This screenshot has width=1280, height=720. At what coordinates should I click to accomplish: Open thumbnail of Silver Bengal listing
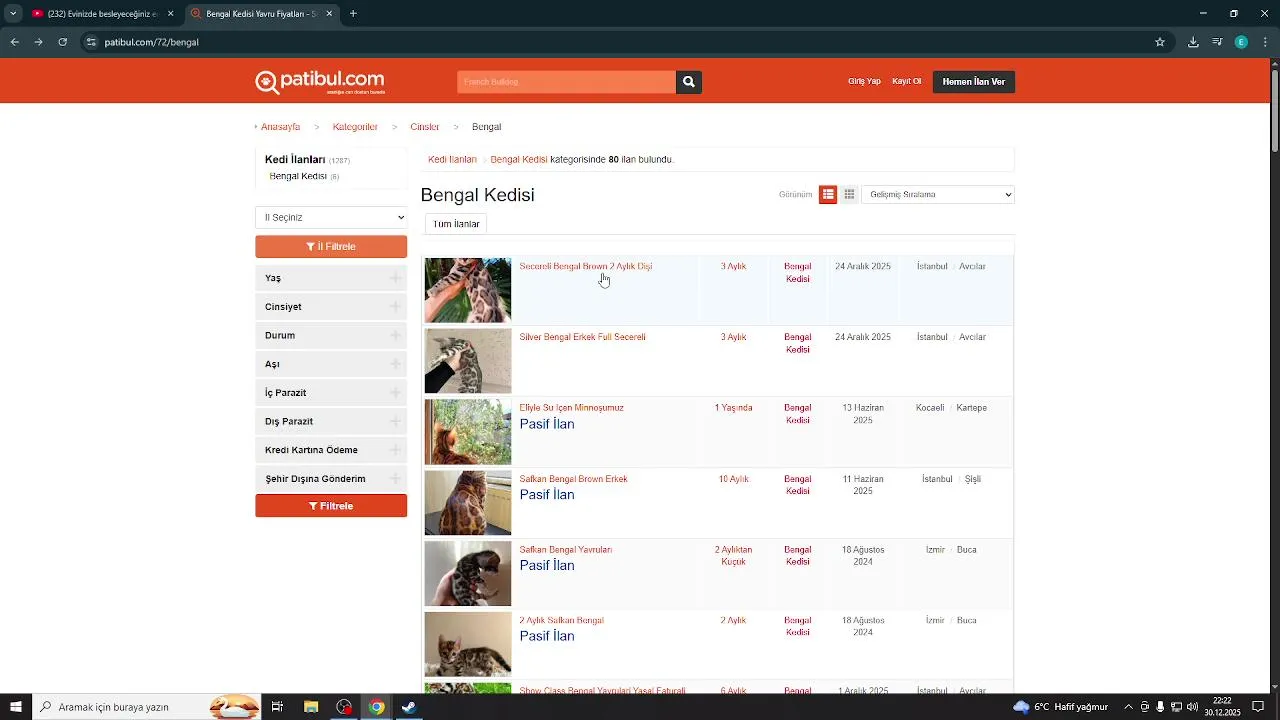[x=467, y=361]
